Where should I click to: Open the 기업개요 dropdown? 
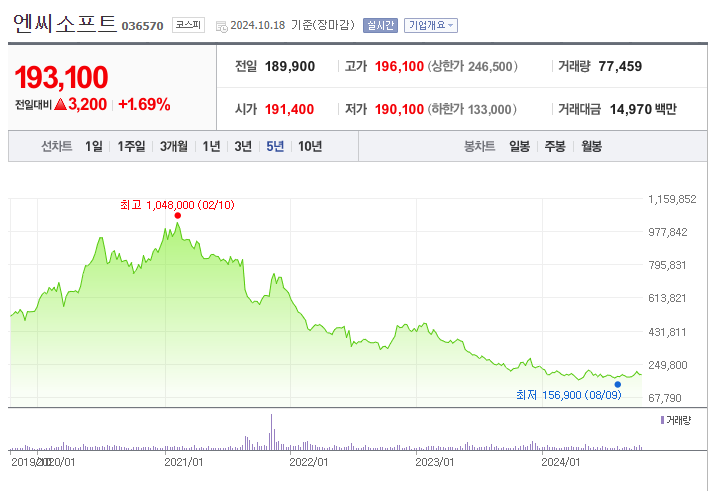pyautogui.click(x=431, y=25)
